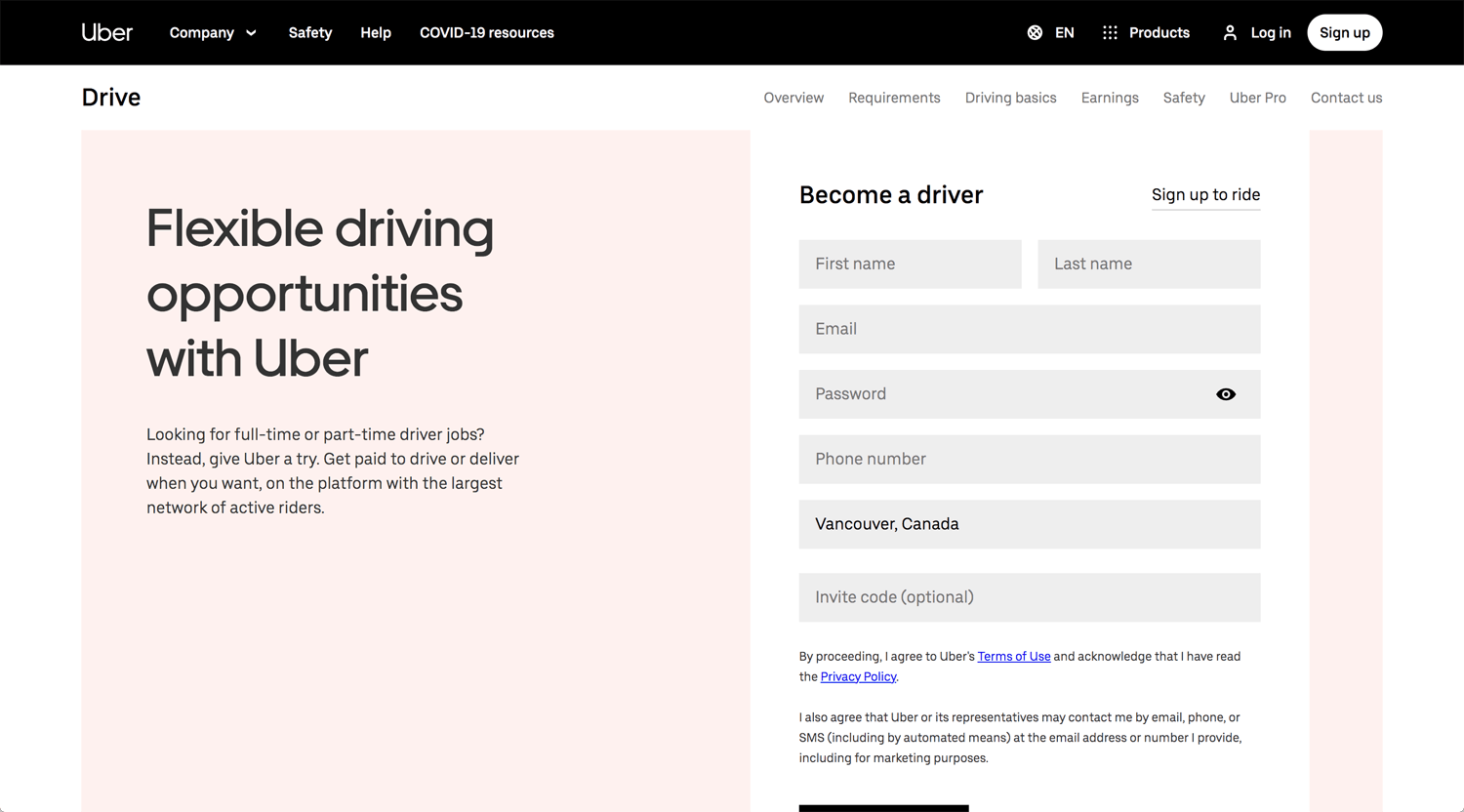Focus the Last name field
1464x812 pixels.
click(1150, 264)
